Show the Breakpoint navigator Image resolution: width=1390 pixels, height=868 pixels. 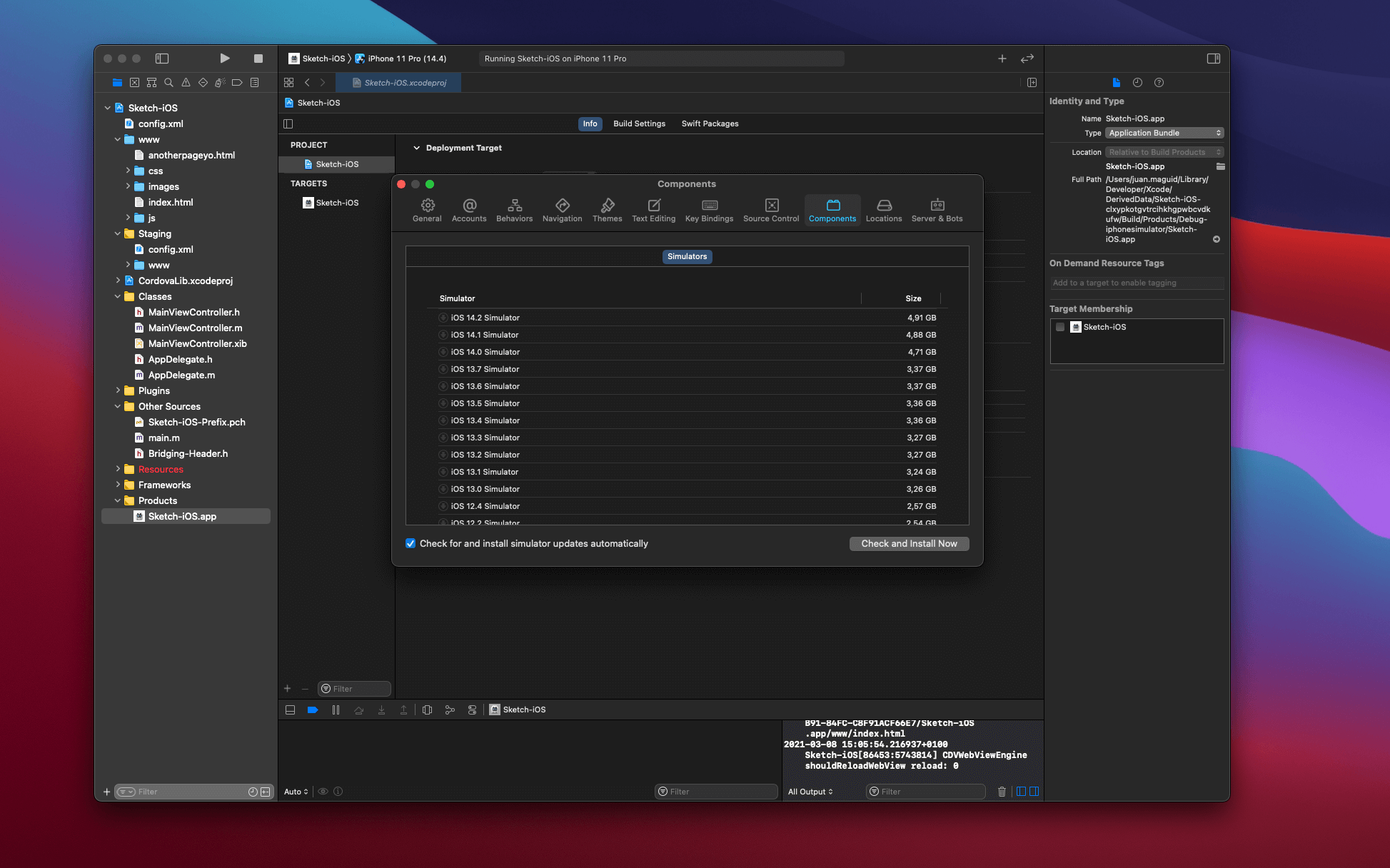pyautogui.click(x=237, y=83)
